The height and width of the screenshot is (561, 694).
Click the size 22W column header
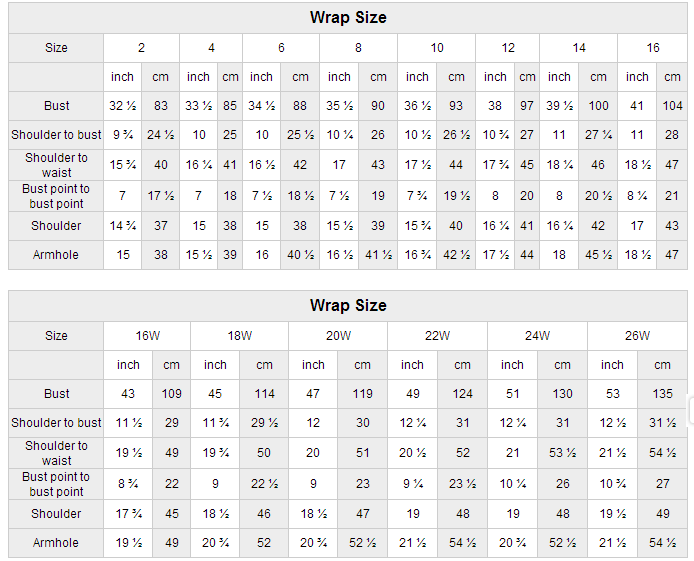point(437,336)
